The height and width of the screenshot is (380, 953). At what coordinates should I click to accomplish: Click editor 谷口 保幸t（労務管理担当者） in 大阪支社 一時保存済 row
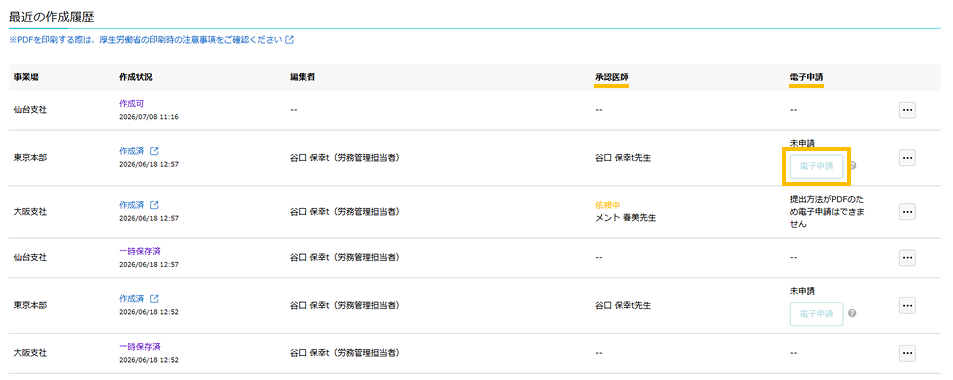[345, 353]
